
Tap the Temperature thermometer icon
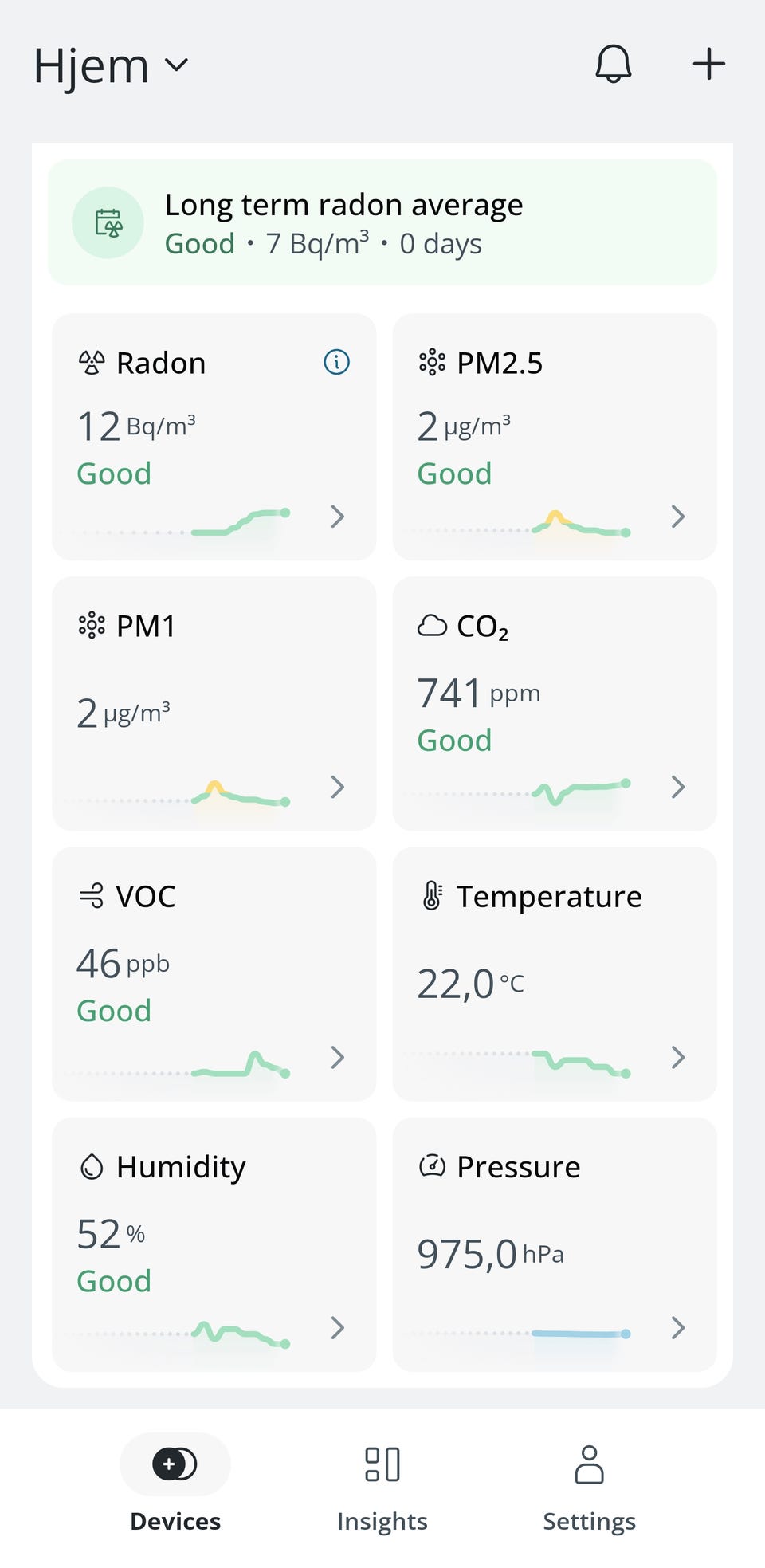pos(432,896)
